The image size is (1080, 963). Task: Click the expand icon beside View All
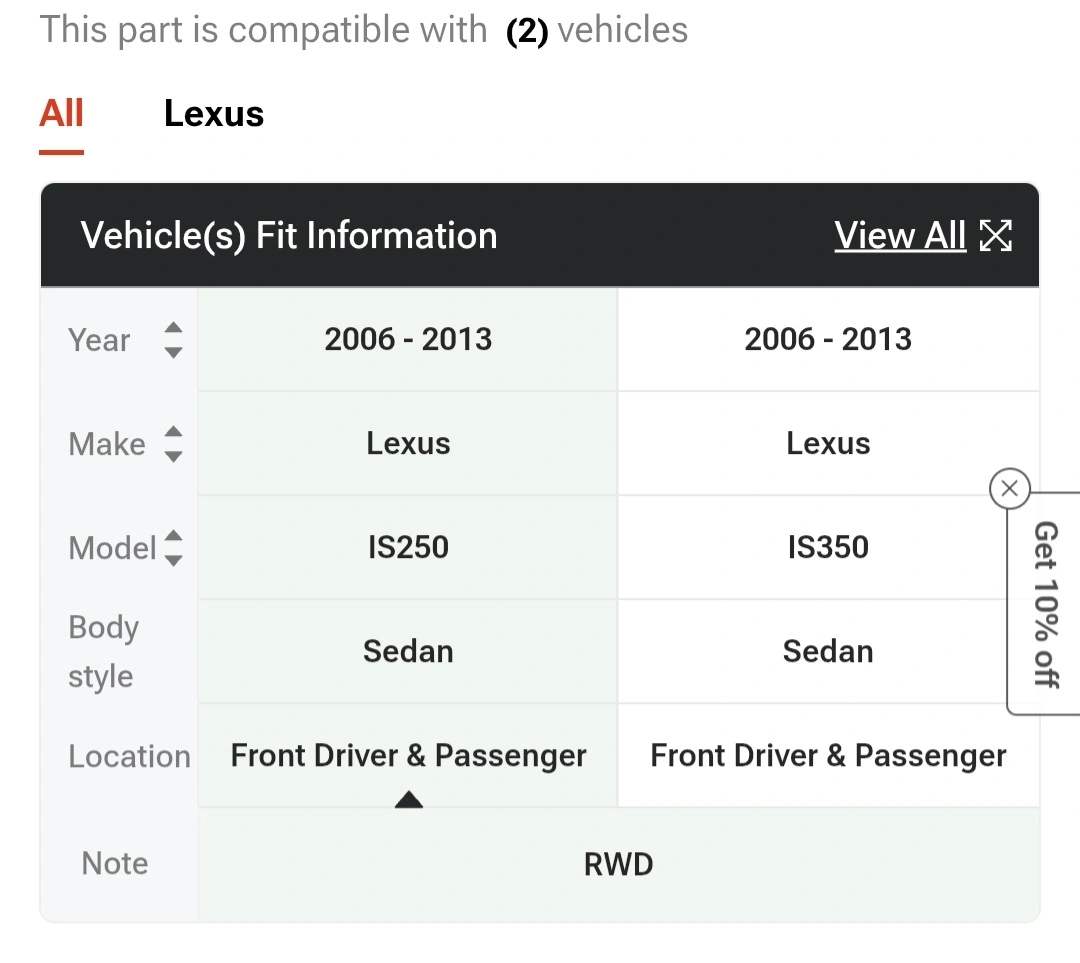pos(995,236)
